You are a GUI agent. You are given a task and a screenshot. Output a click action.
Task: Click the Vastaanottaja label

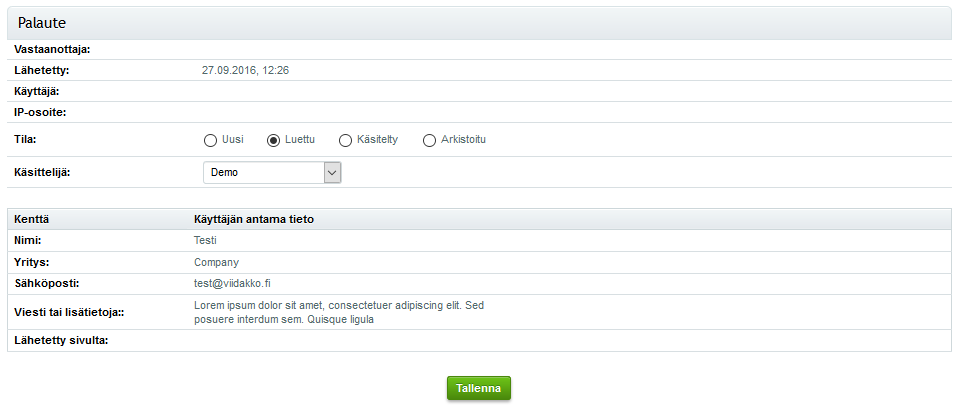(52, 49)
